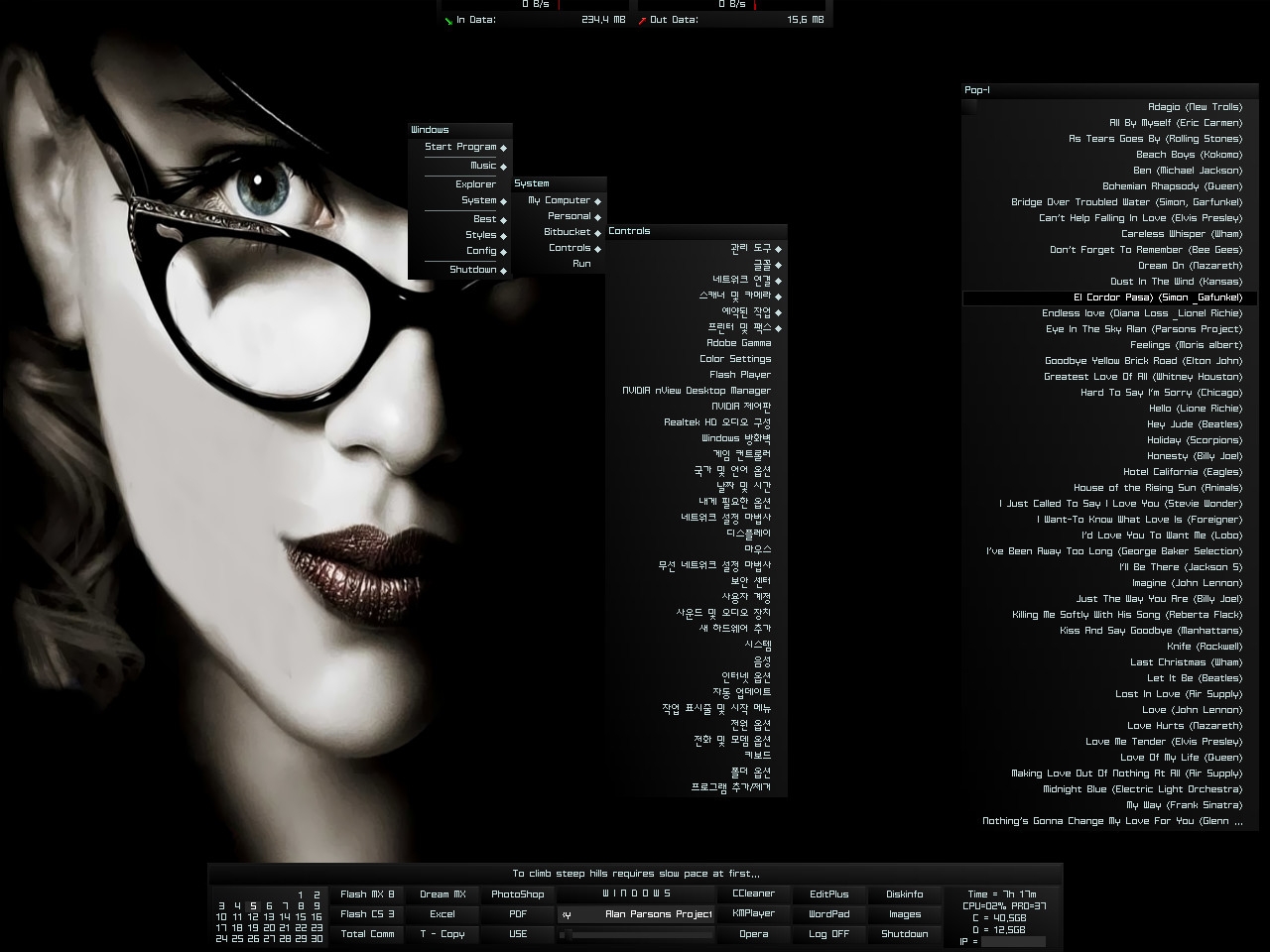Image resolution: width=1270 pixels, height=952 pixels.
Task: Launch Excel from the bottom bar
Action: click(443, 914)
